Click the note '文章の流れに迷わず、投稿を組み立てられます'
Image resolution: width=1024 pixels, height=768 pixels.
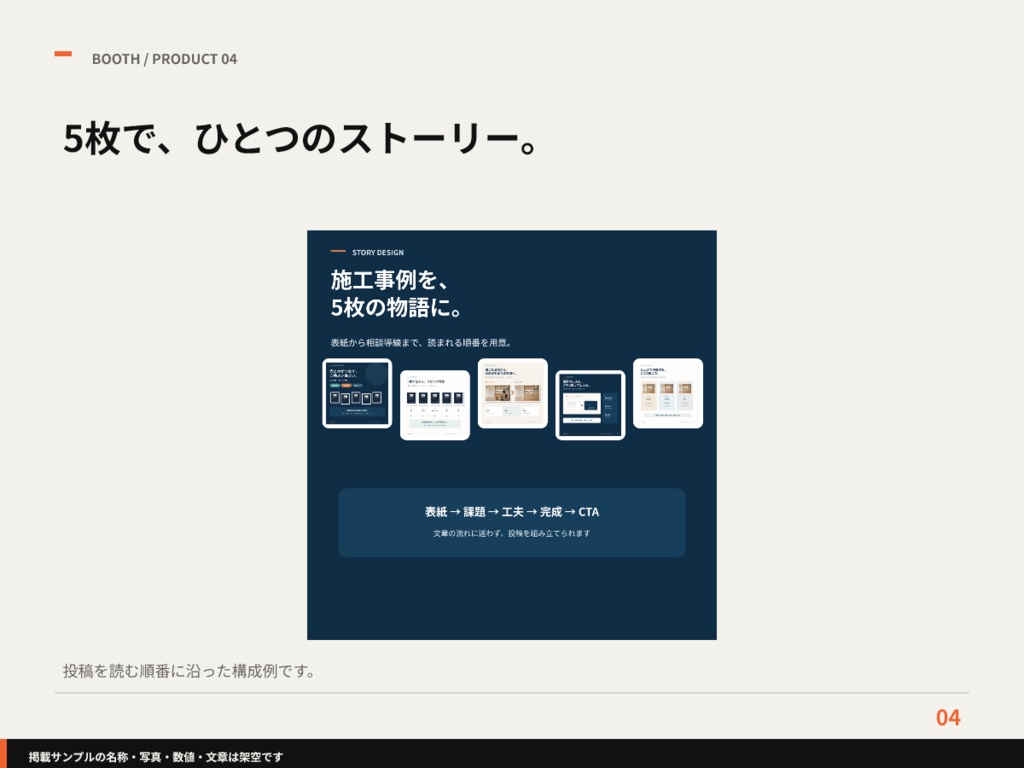tap(512, 533)
